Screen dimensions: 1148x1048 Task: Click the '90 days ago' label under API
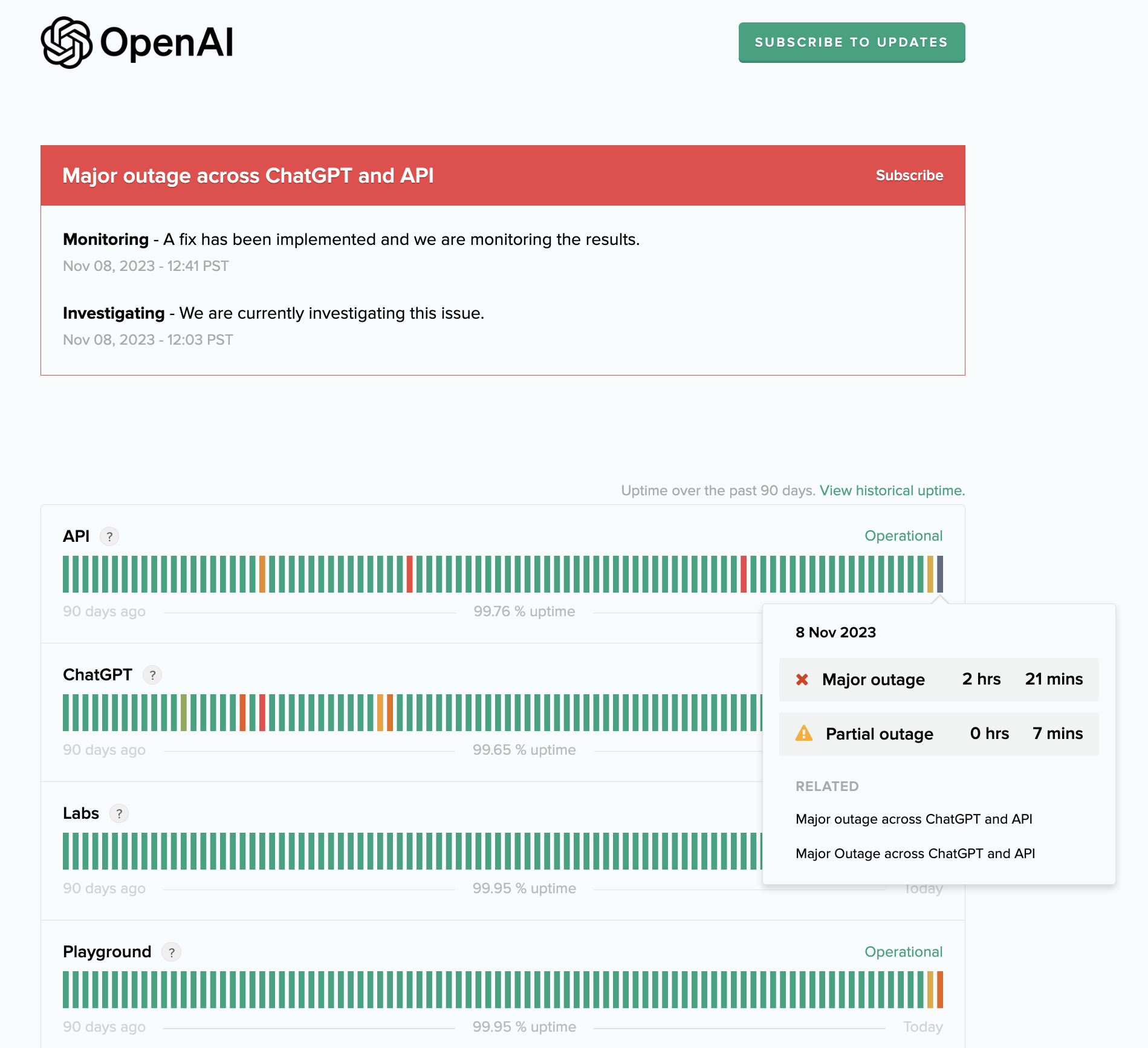click(104, 611)
